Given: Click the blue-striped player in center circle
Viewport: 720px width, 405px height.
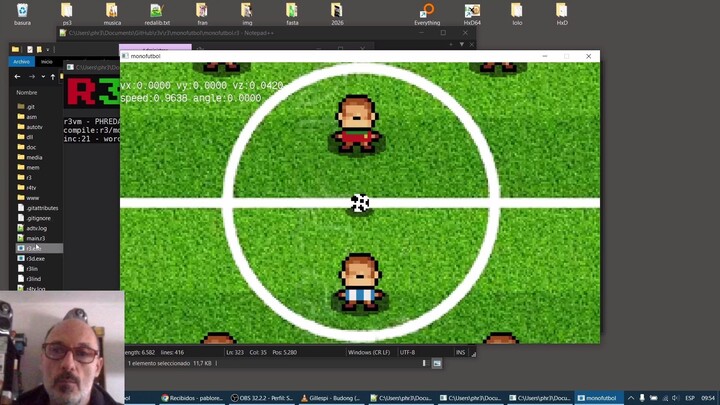Looking at the screenshot, I should [x=360, y=282].
